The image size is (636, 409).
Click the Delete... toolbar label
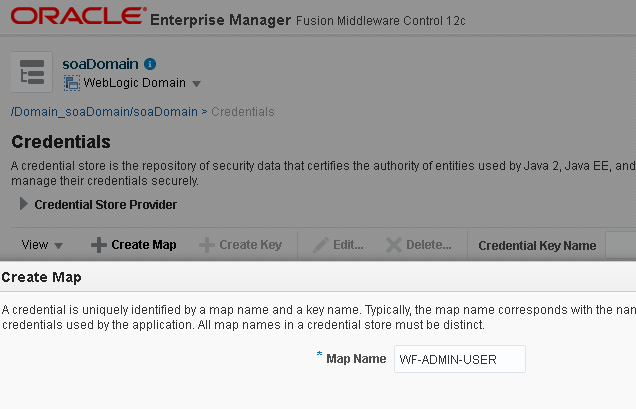click(x=428, y=245)
